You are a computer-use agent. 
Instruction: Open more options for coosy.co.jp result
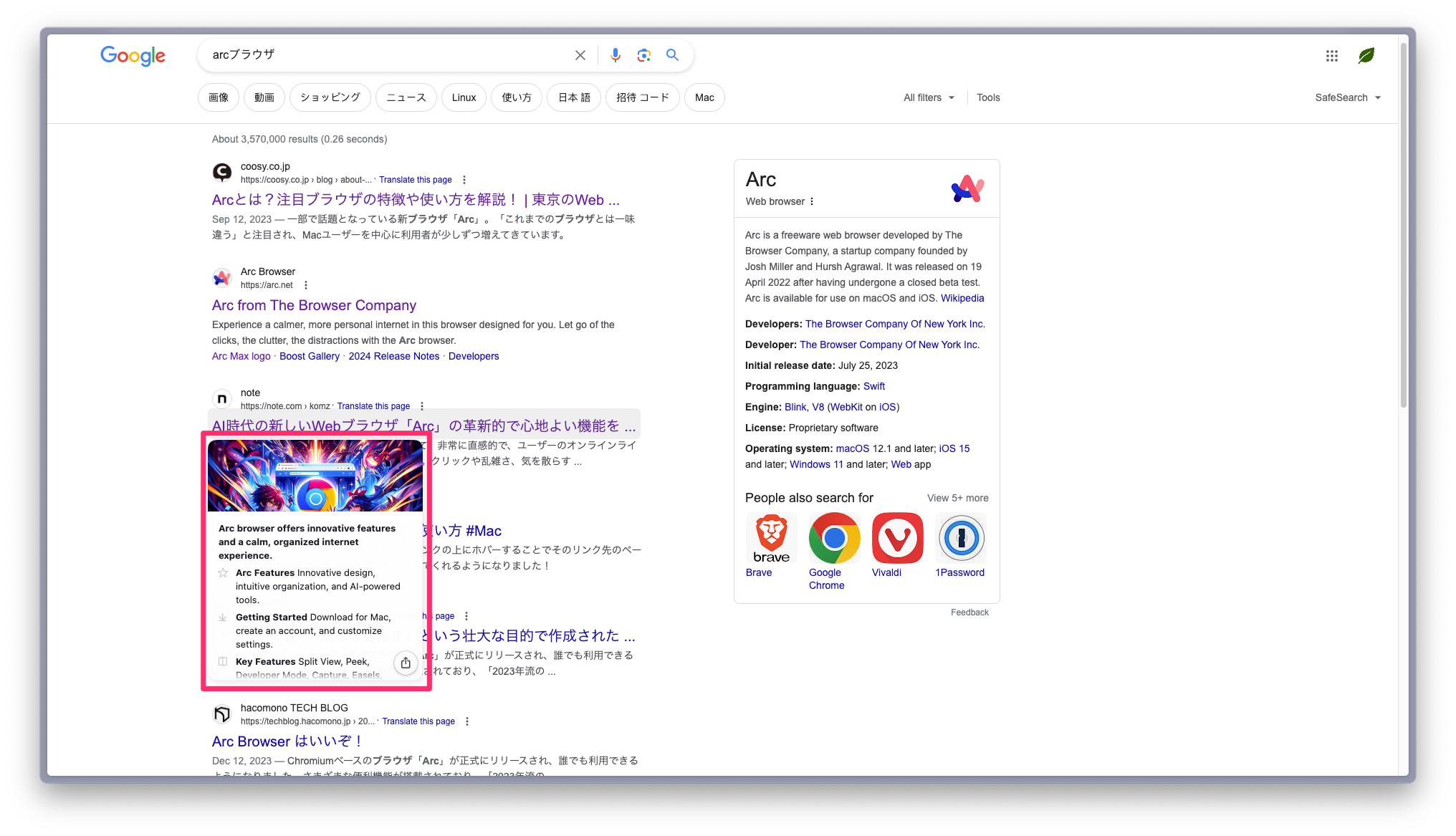[464, 180]
